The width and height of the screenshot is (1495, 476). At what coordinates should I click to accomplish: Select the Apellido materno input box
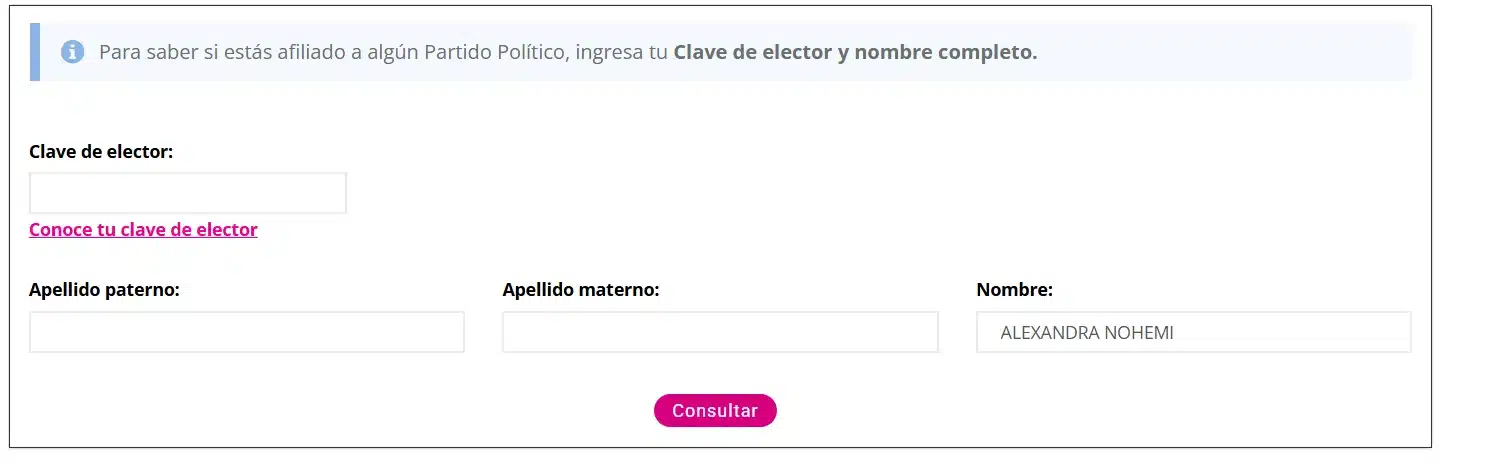(x=720, y=332)
